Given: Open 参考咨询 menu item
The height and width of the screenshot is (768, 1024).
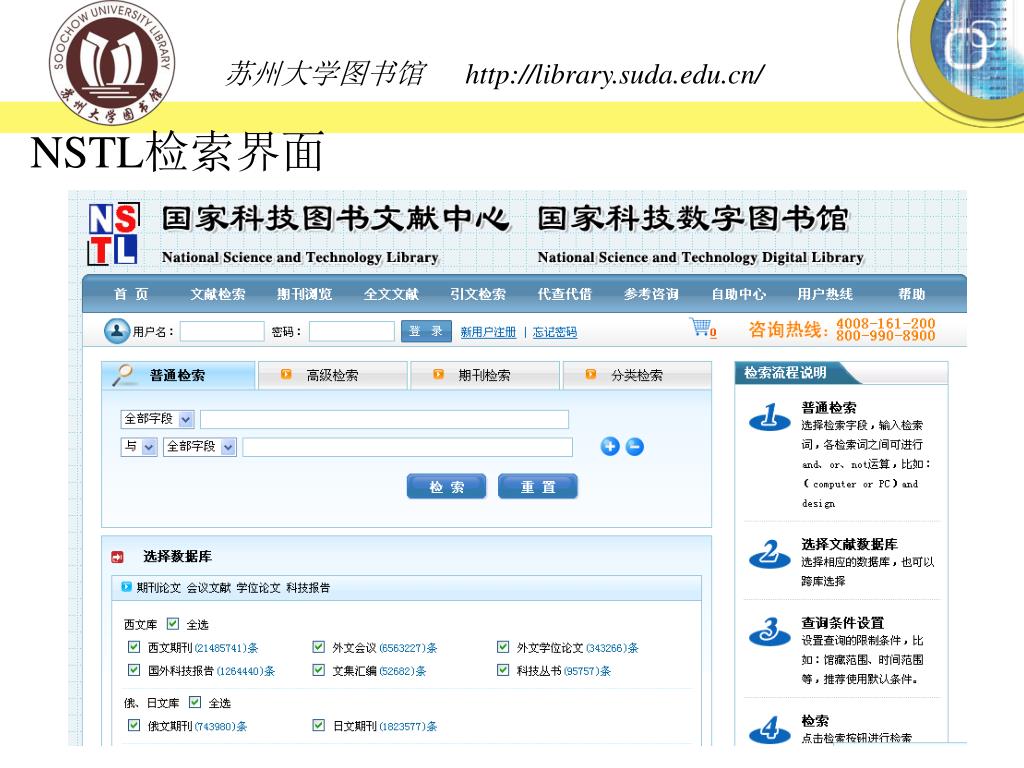Looking at the screenshot, I should pos(651,294).
